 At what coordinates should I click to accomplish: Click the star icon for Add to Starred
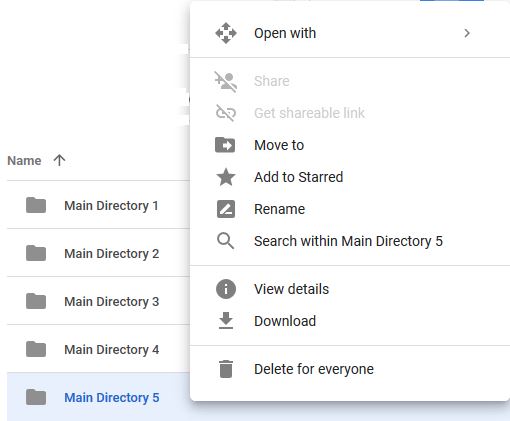226,177
